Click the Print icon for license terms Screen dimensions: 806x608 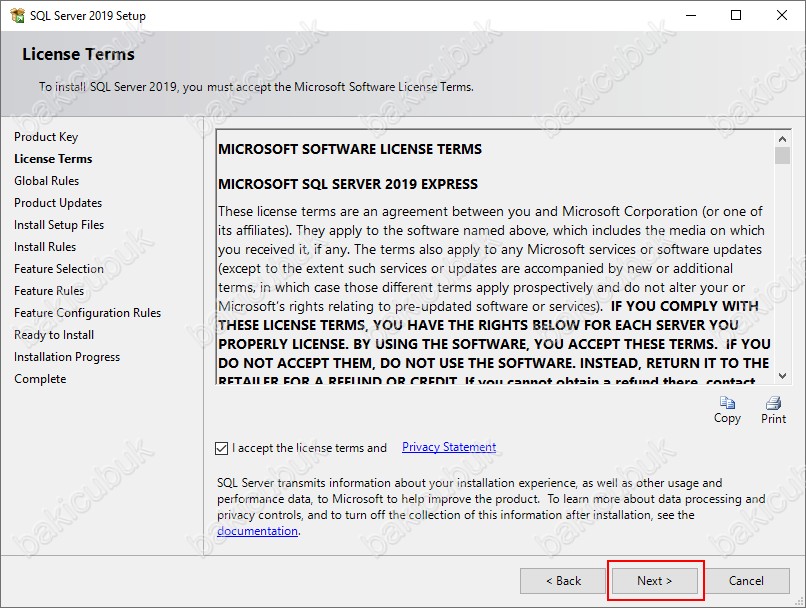coord(773,402)
